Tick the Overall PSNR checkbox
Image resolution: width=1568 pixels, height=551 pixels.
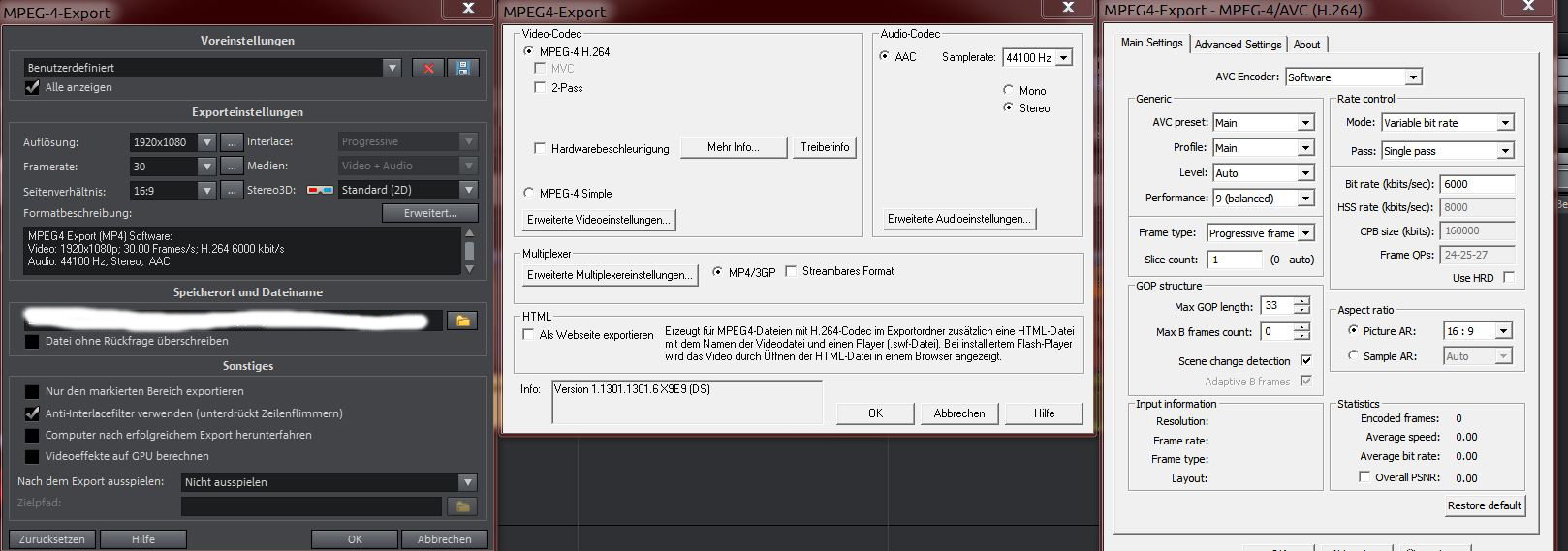click(1364, 476)
